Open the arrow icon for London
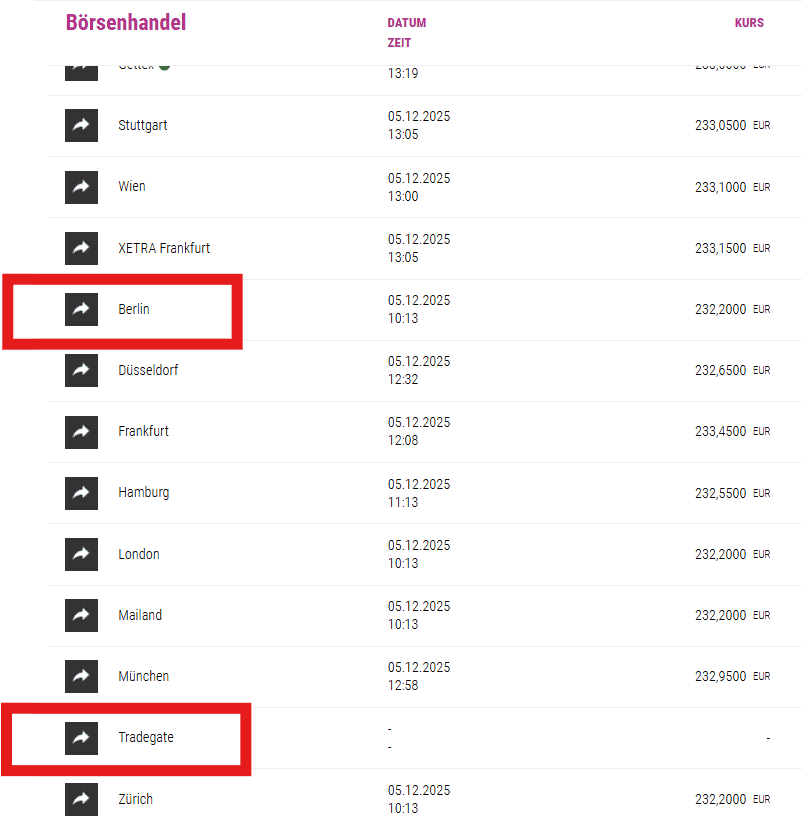 [x=82, y=554]
